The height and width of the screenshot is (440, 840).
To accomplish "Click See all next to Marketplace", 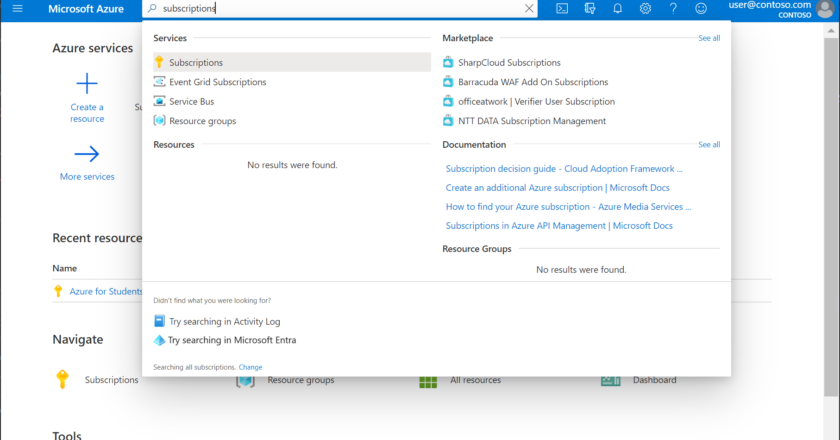I will pos(709,38).
